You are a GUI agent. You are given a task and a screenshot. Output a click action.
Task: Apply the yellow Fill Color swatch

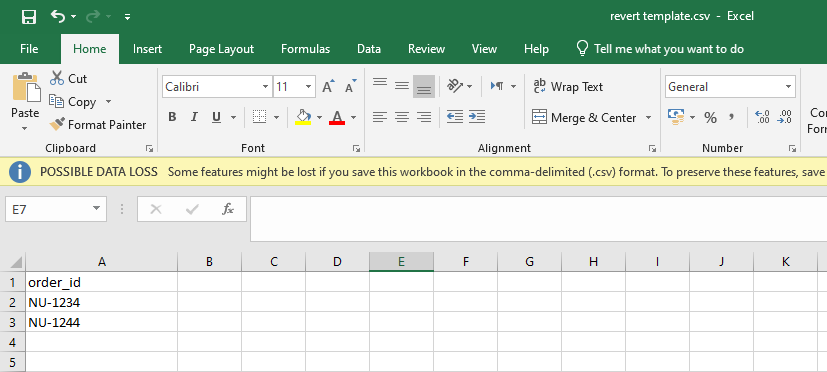tap(303, 117)
